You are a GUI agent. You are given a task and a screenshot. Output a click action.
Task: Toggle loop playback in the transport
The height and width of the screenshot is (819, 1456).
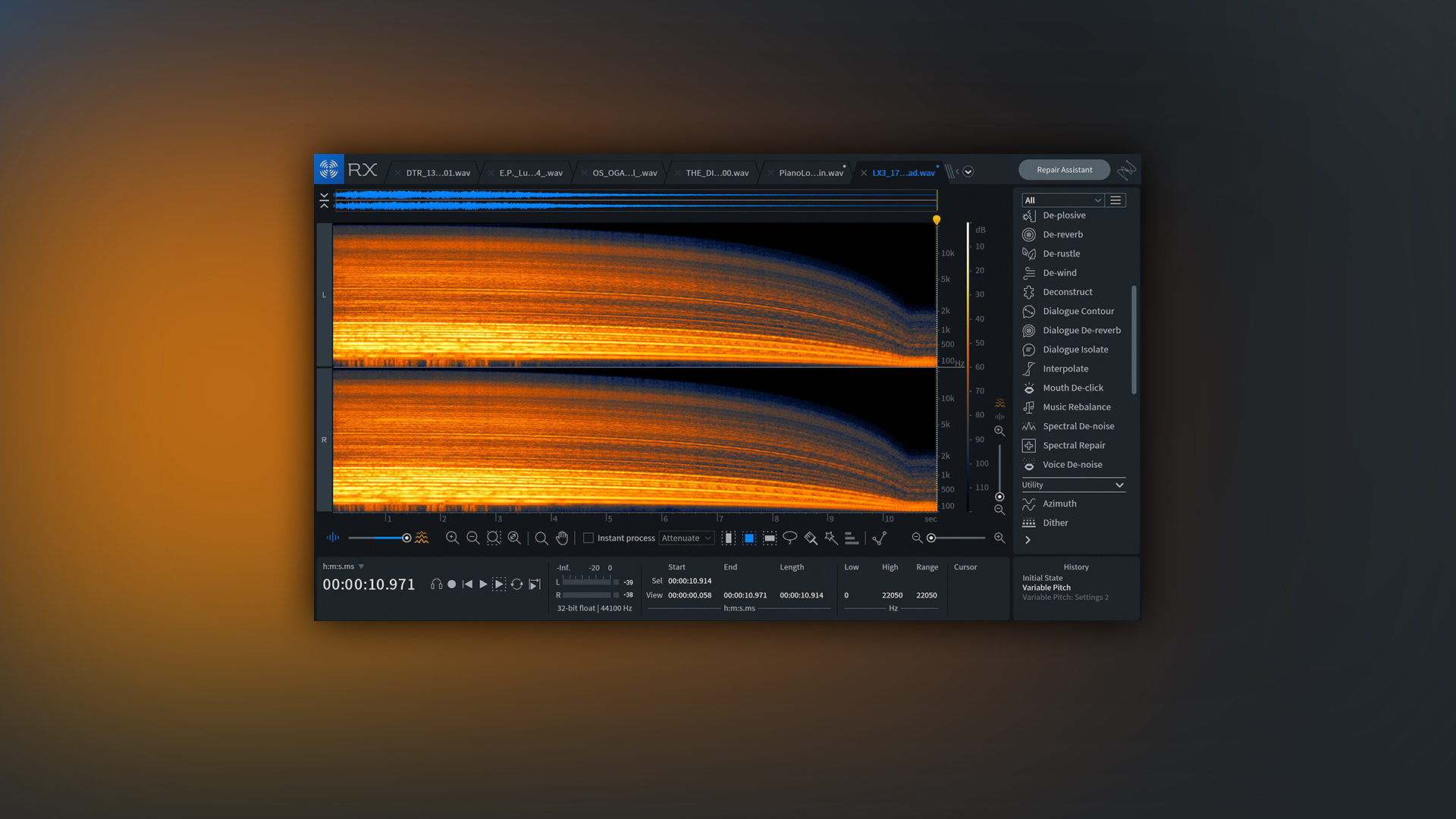517,584
